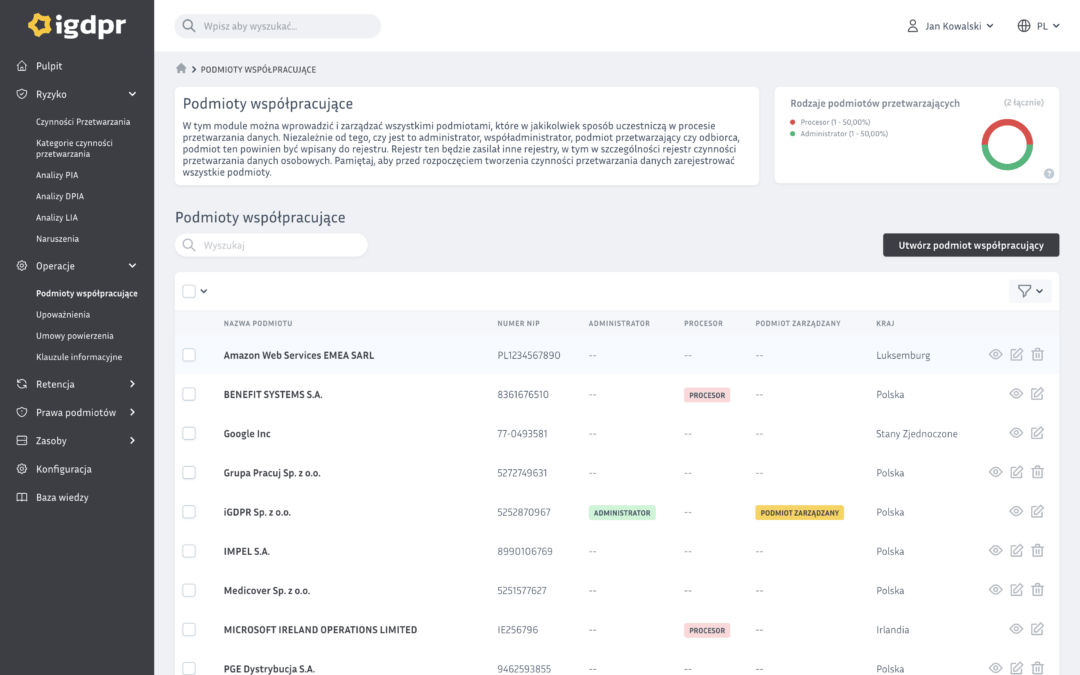
Task: Delete Medicover Sp. z o.o. entry
Action: 1037,590
